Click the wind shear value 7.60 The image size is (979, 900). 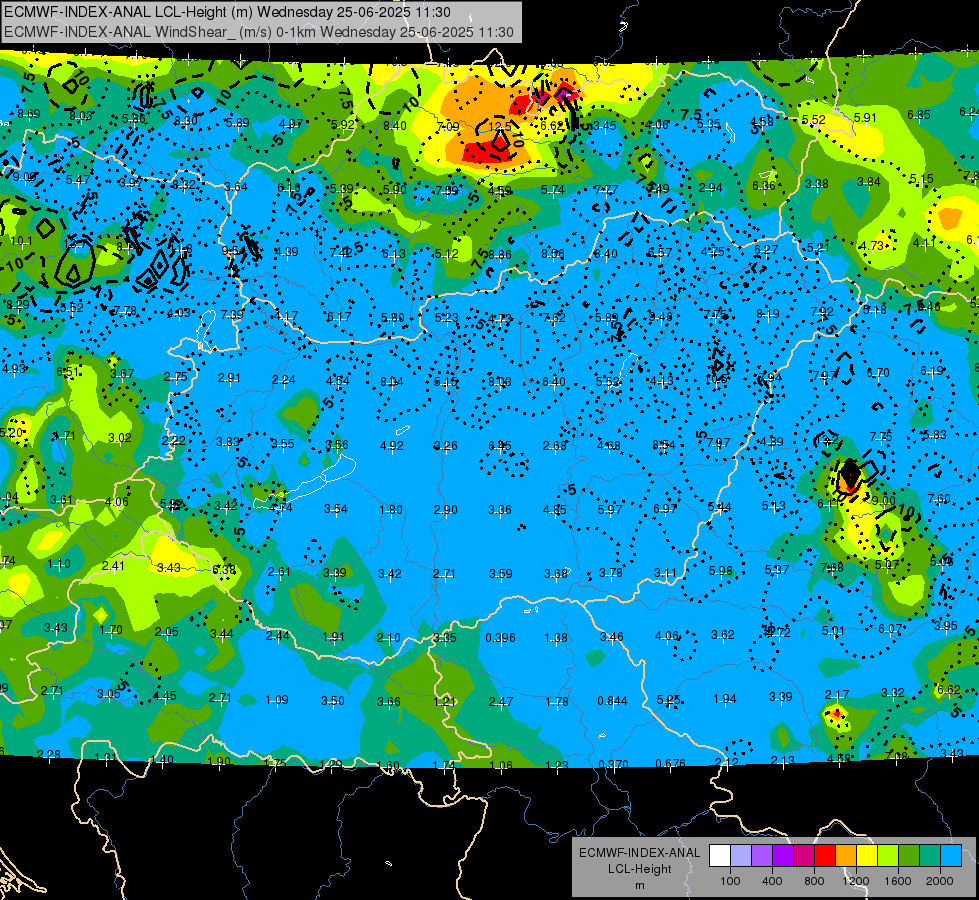coord(939,498)
